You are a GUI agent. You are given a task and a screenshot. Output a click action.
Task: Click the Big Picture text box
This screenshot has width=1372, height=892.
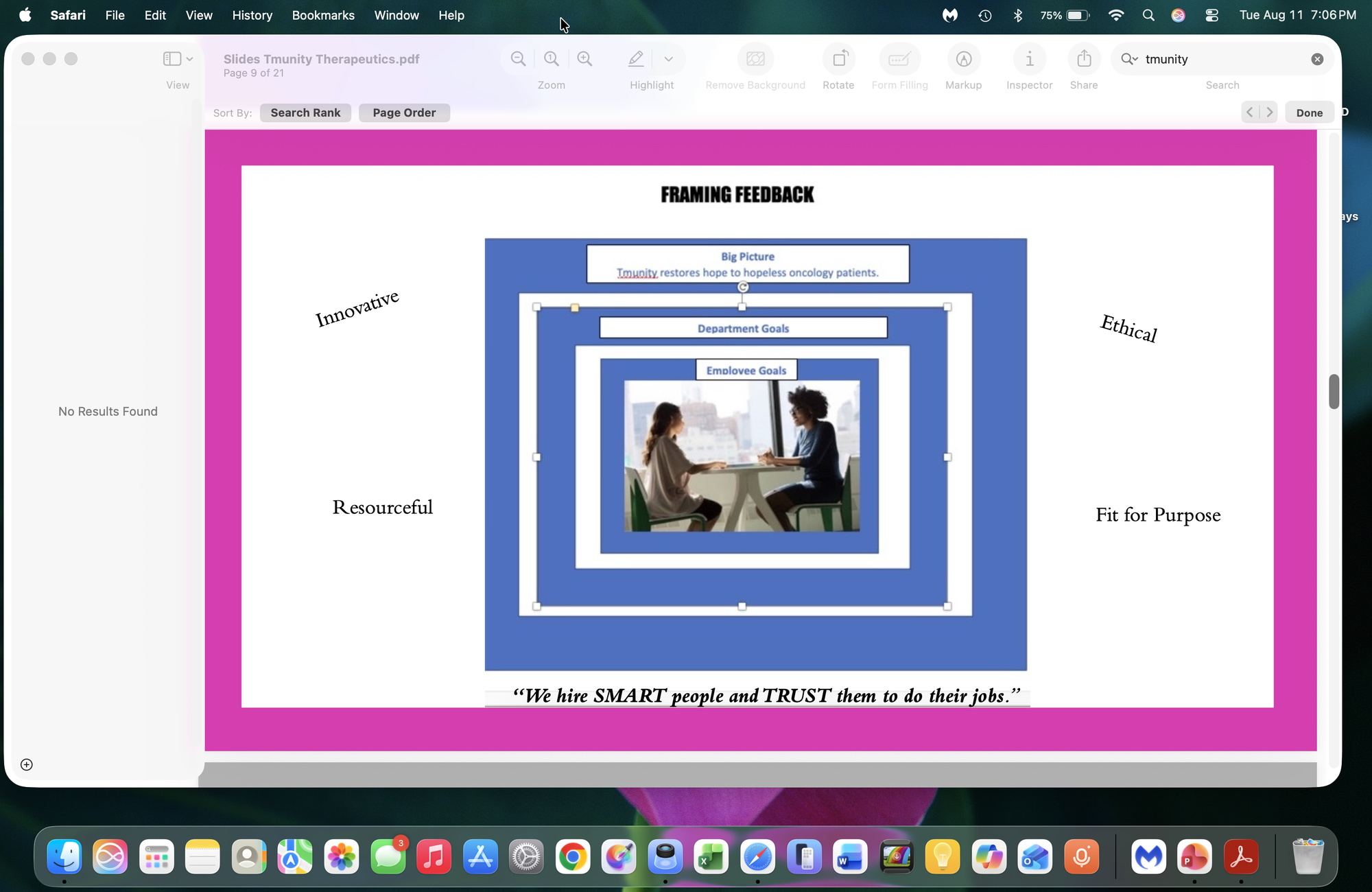[x=748, y=264]
